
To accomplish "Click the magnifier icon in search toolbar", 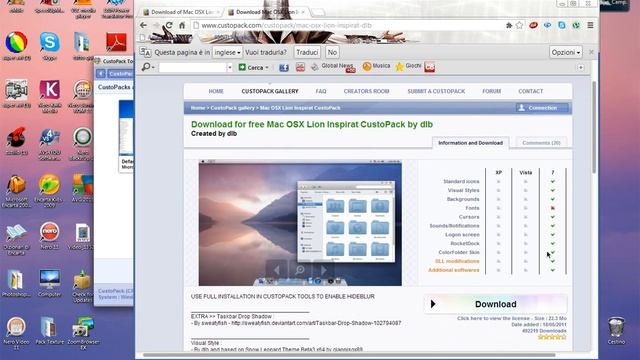I will (x=146, y=67).
